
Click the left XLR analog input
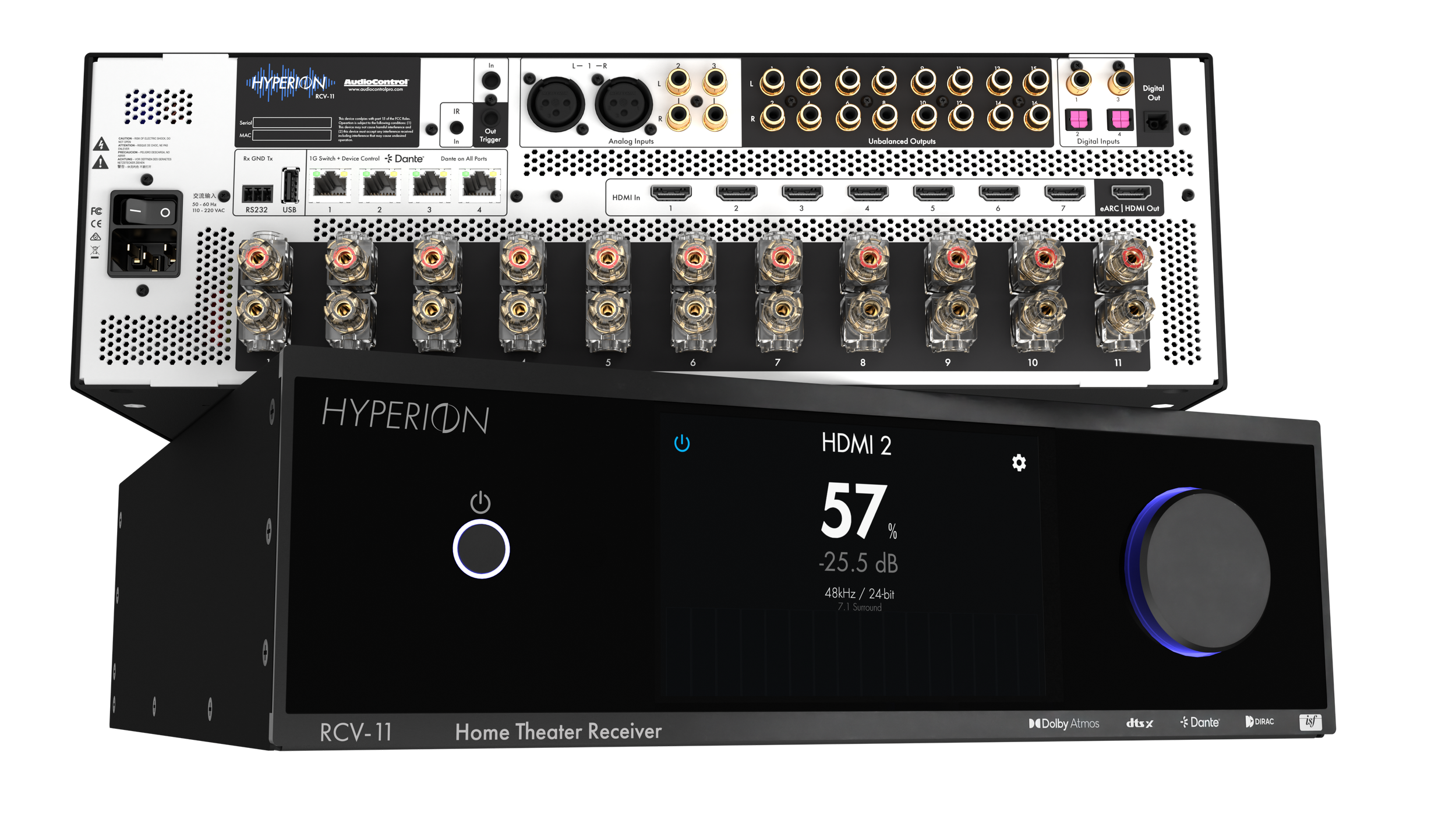coord(555,105)
